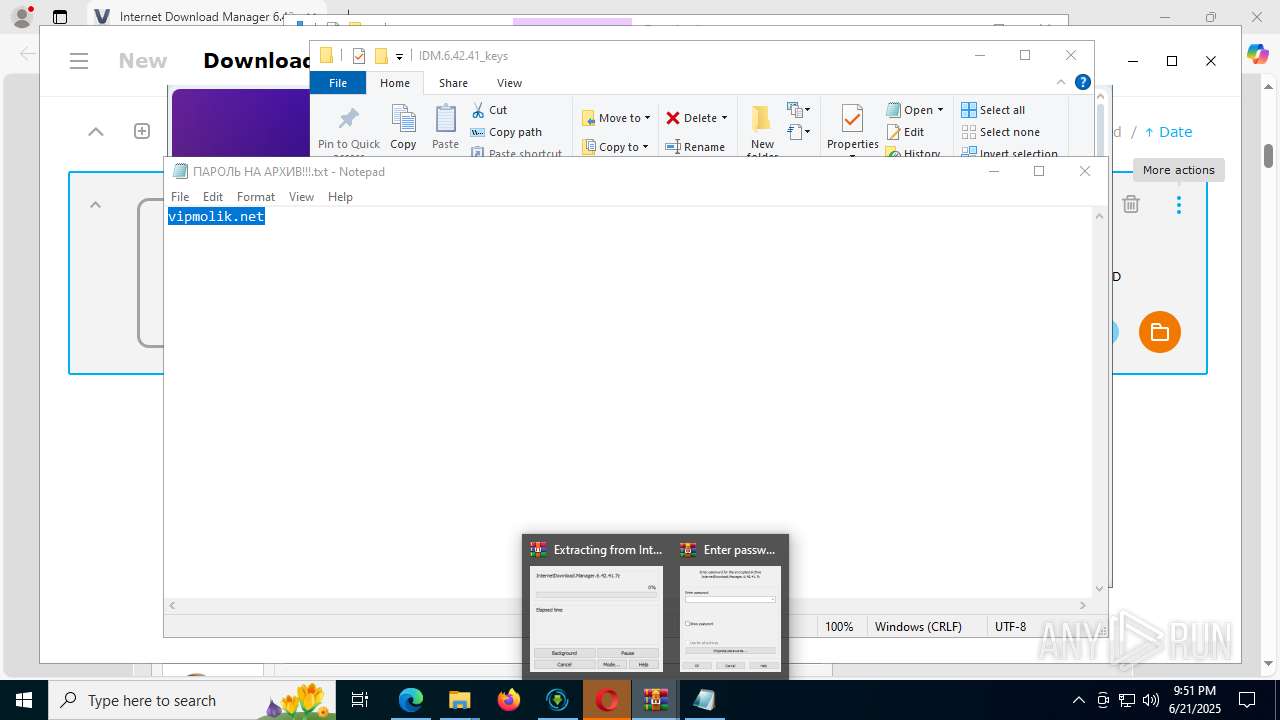1280x720 pixels.
Task: Click Rename in Explorer ribbon
Action: point(695,147)
